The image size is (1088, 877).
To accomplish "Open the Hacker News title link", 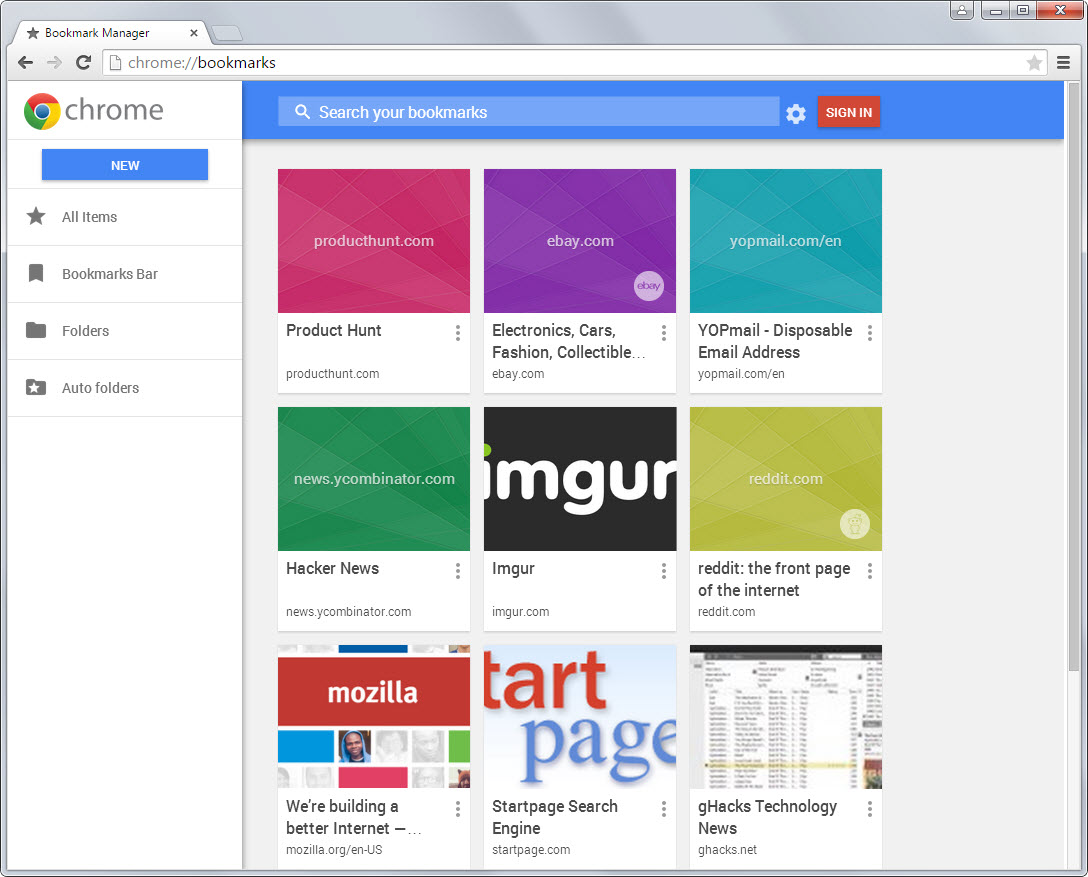I will coord(332,568).
